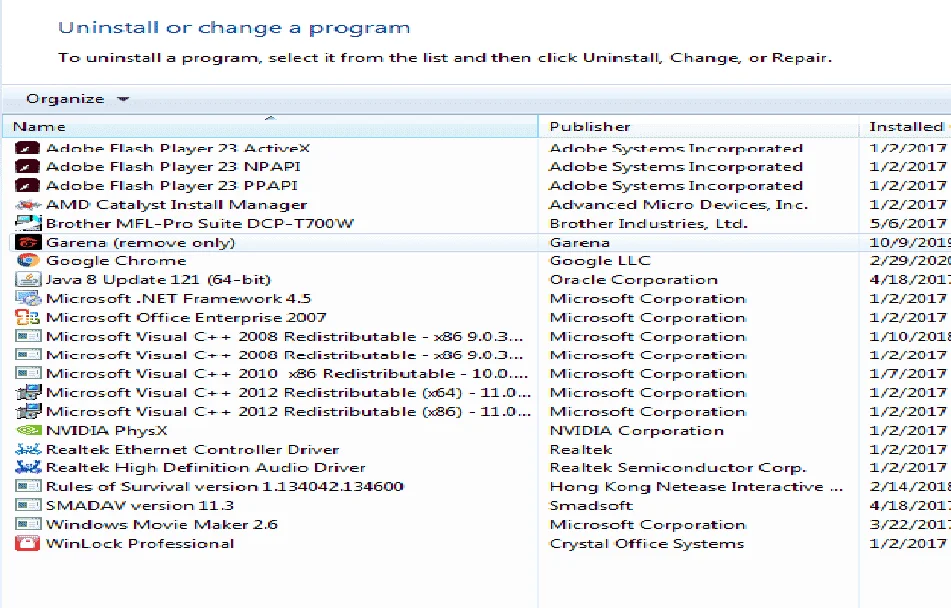This screenshot has width=951, height=608.
Task: Click the WinLock Professional lock icon
Action: (27, 543)
